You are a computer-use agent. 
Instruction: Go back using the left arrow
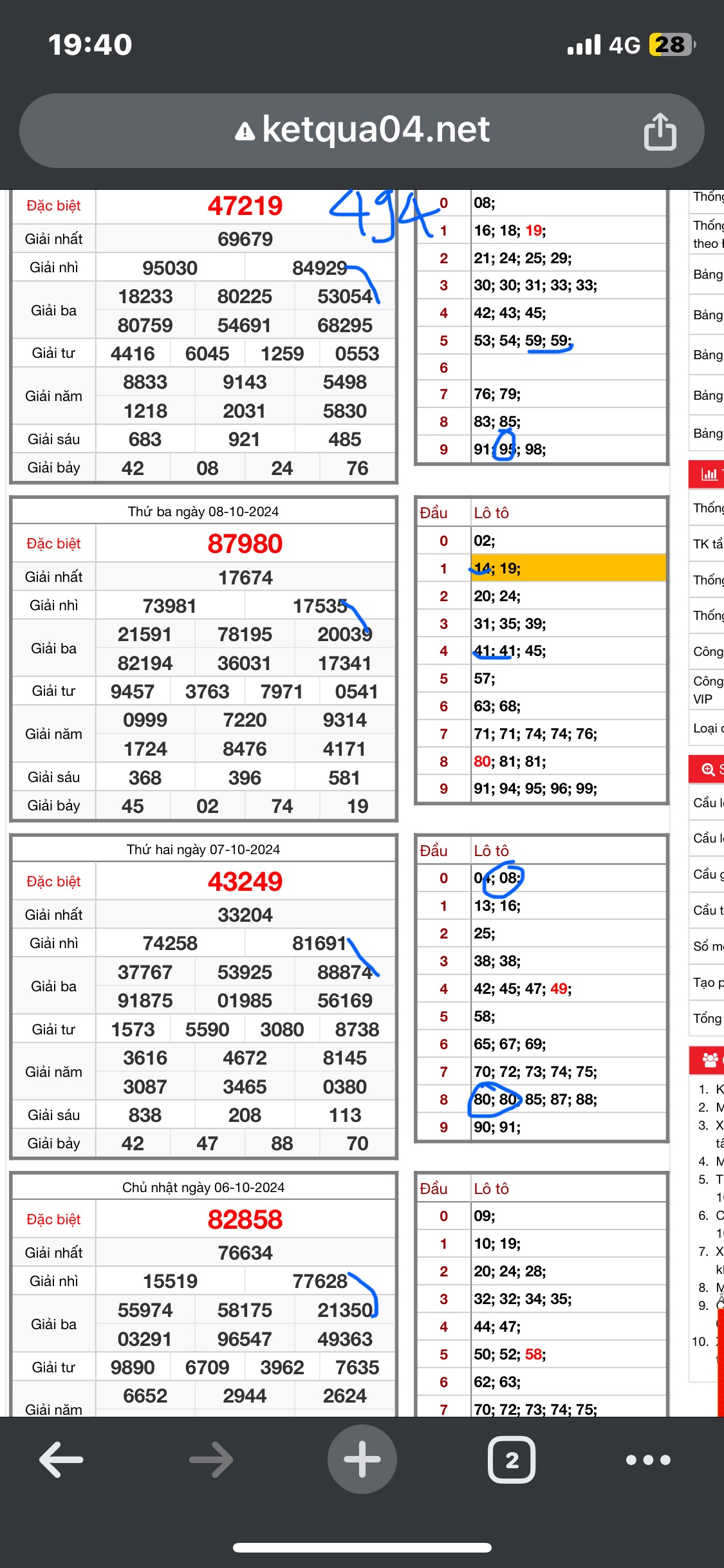pos(62,1459)
